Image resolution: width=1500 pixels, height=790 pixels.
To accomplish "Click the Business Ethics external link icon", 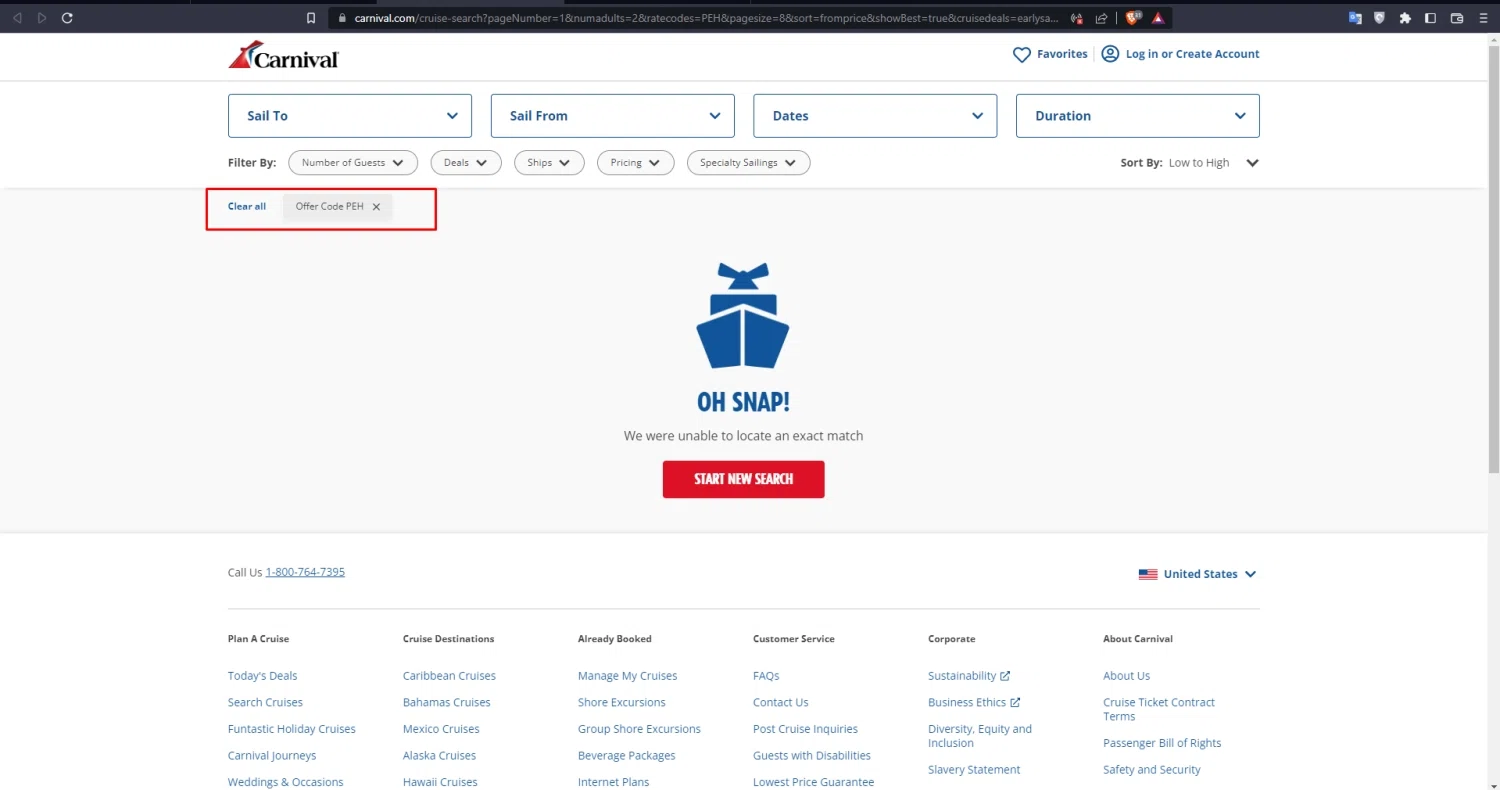I will [x=1015, y=703].
